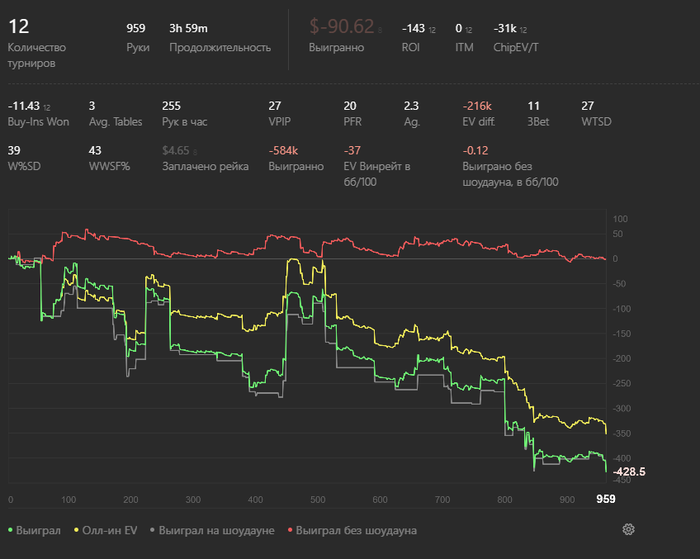
Task: Toggle the red Выиграл без шоудауна line
Action: click(x=350, y=530)
